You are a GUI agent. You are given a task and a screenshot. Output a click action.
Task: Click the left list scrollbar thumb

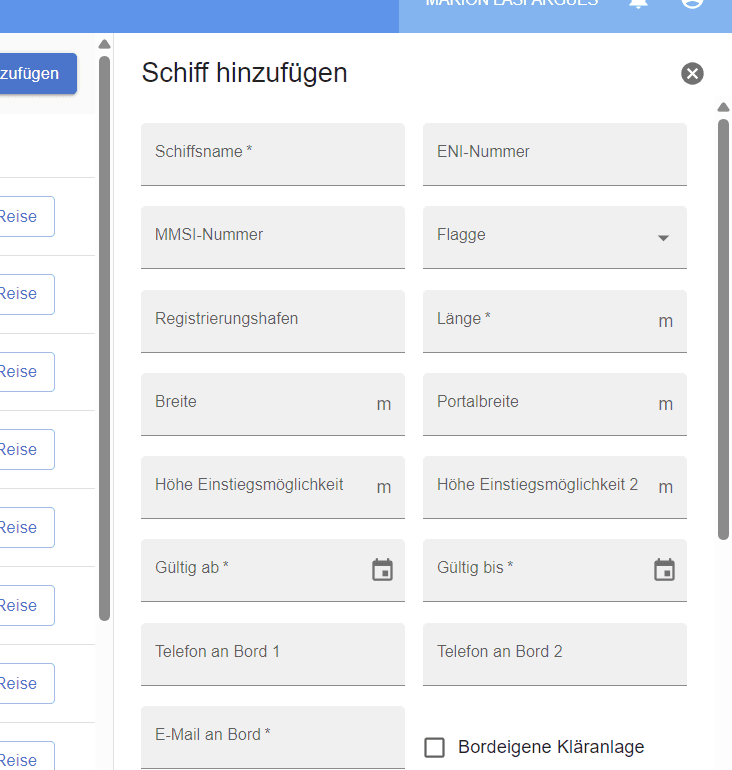pyautogui.click(x=104, y=338)
